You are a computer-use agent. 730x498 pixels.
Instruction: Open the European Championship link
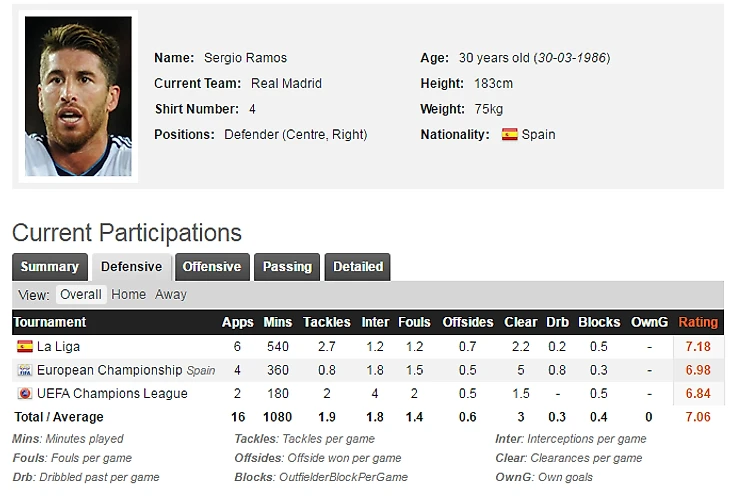pyautogui.click(x=109, y=370)
